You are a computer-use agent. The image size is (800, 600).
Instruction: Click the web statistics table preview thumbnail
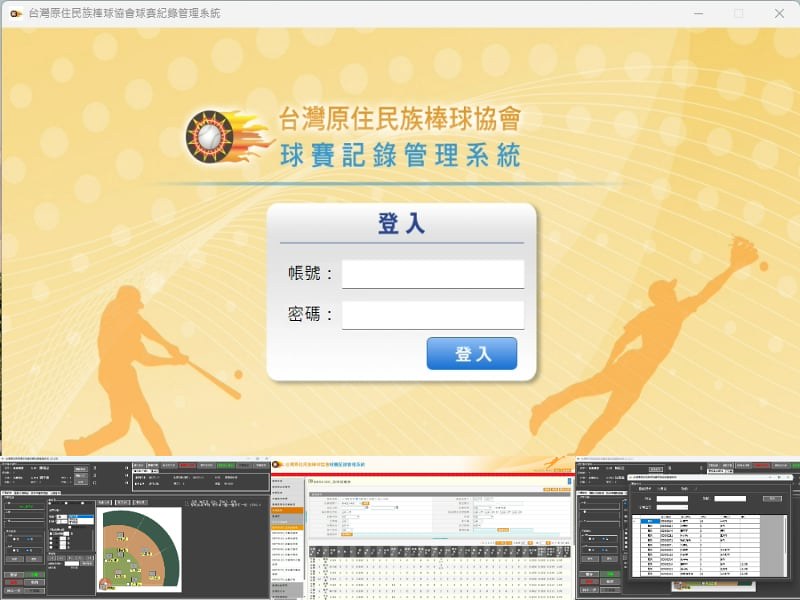[x=420, y=528]
